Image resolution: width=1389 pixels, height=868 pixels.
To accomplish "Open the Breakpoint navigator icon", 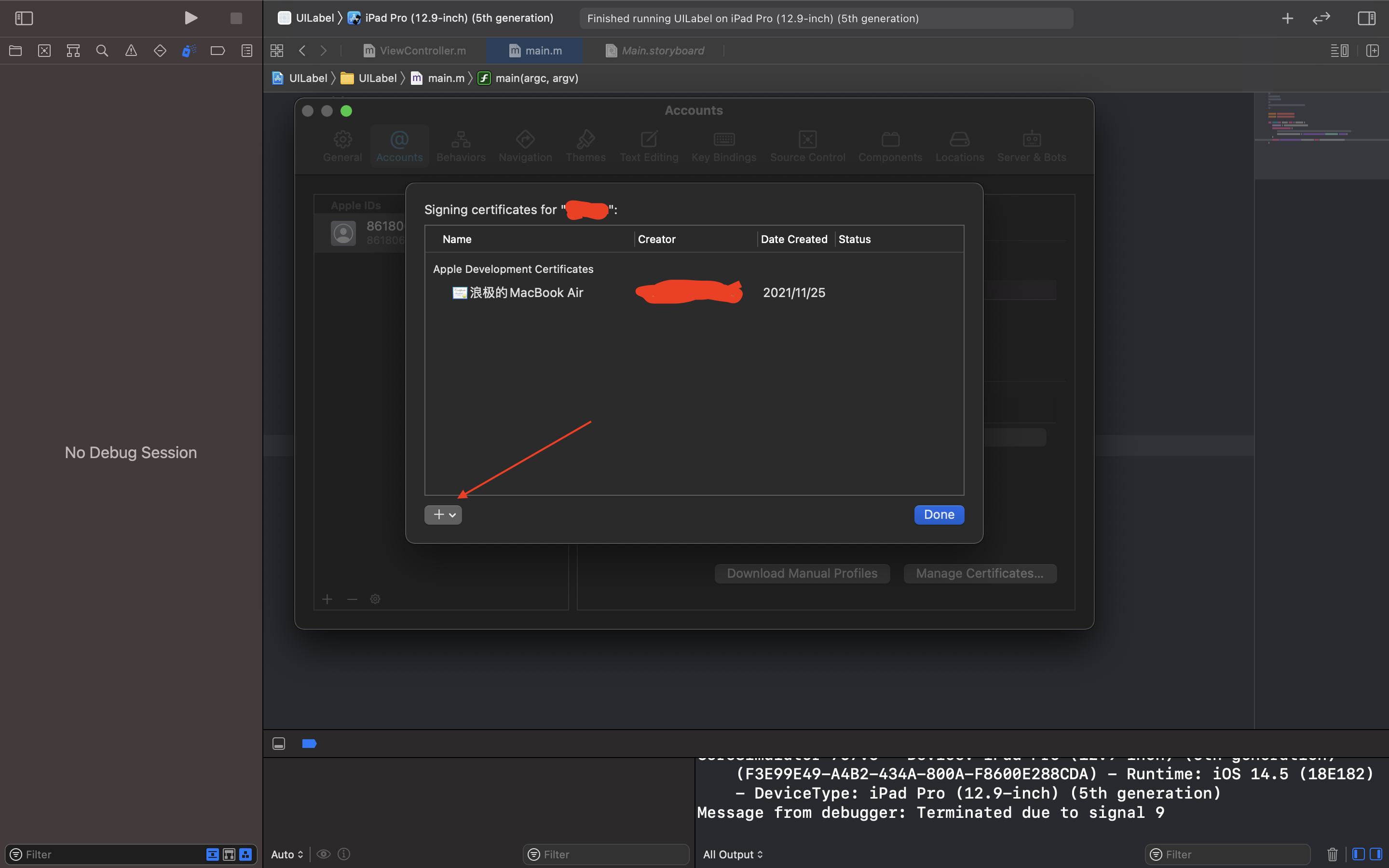I will pyautogui.click(x=218, y=51).
